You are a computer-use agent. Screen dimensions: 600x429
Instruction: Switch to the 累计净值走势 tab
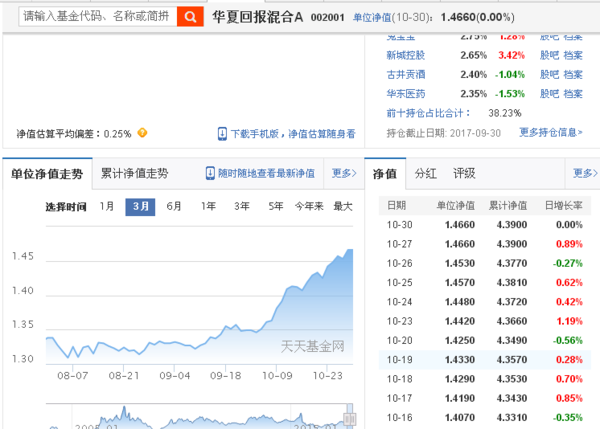[x=134, y=173]
